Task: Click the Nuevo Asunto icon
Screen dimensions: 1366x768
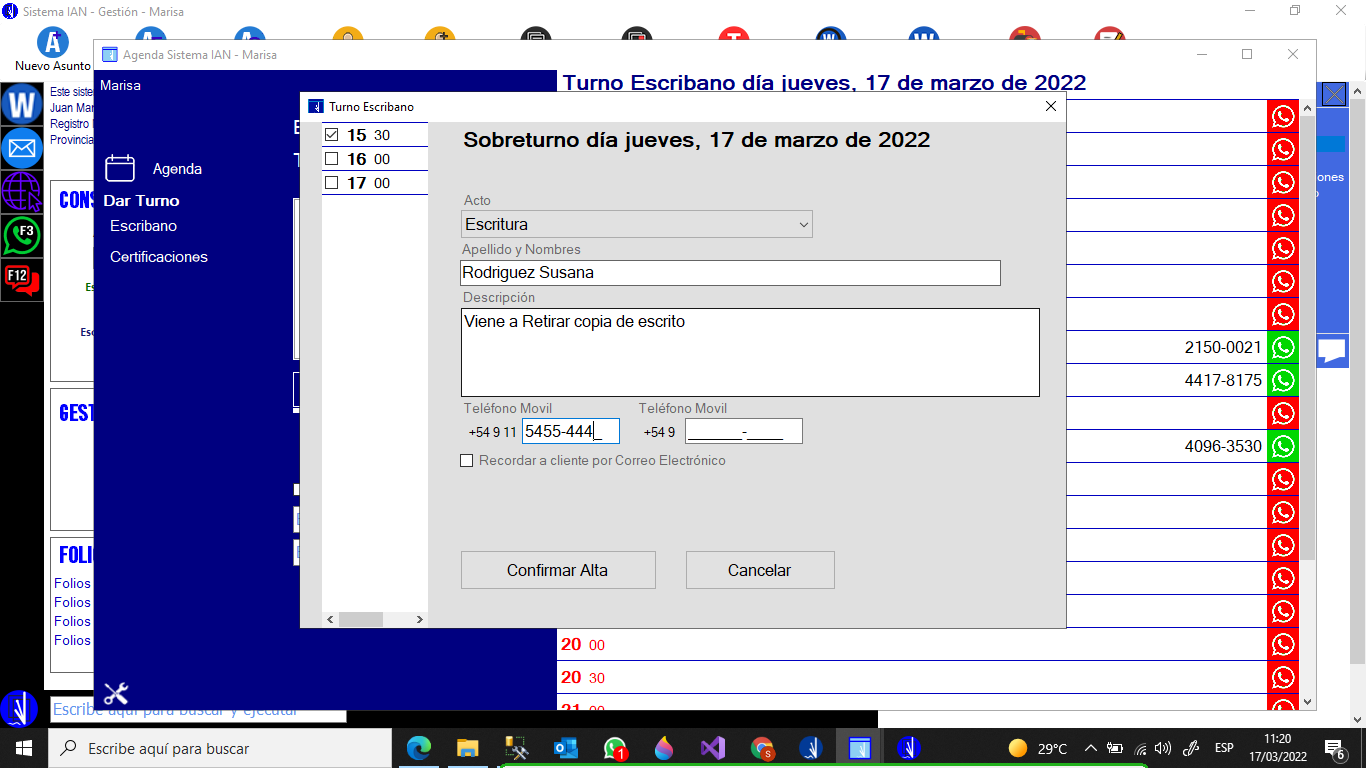Action: click(x=53, y=44)
